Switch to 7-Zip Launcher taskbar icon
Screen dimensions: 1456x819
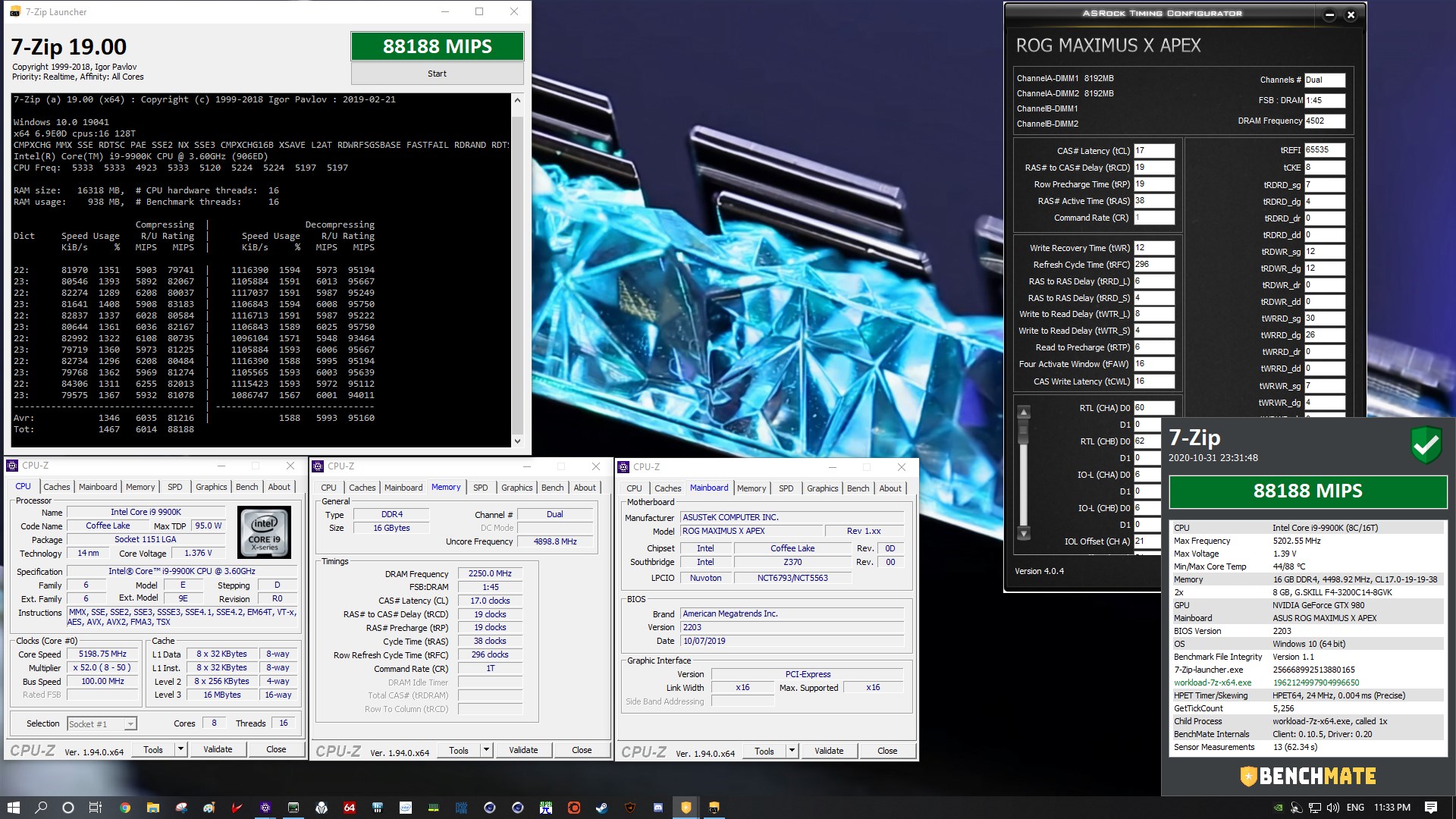coord(714,808)
